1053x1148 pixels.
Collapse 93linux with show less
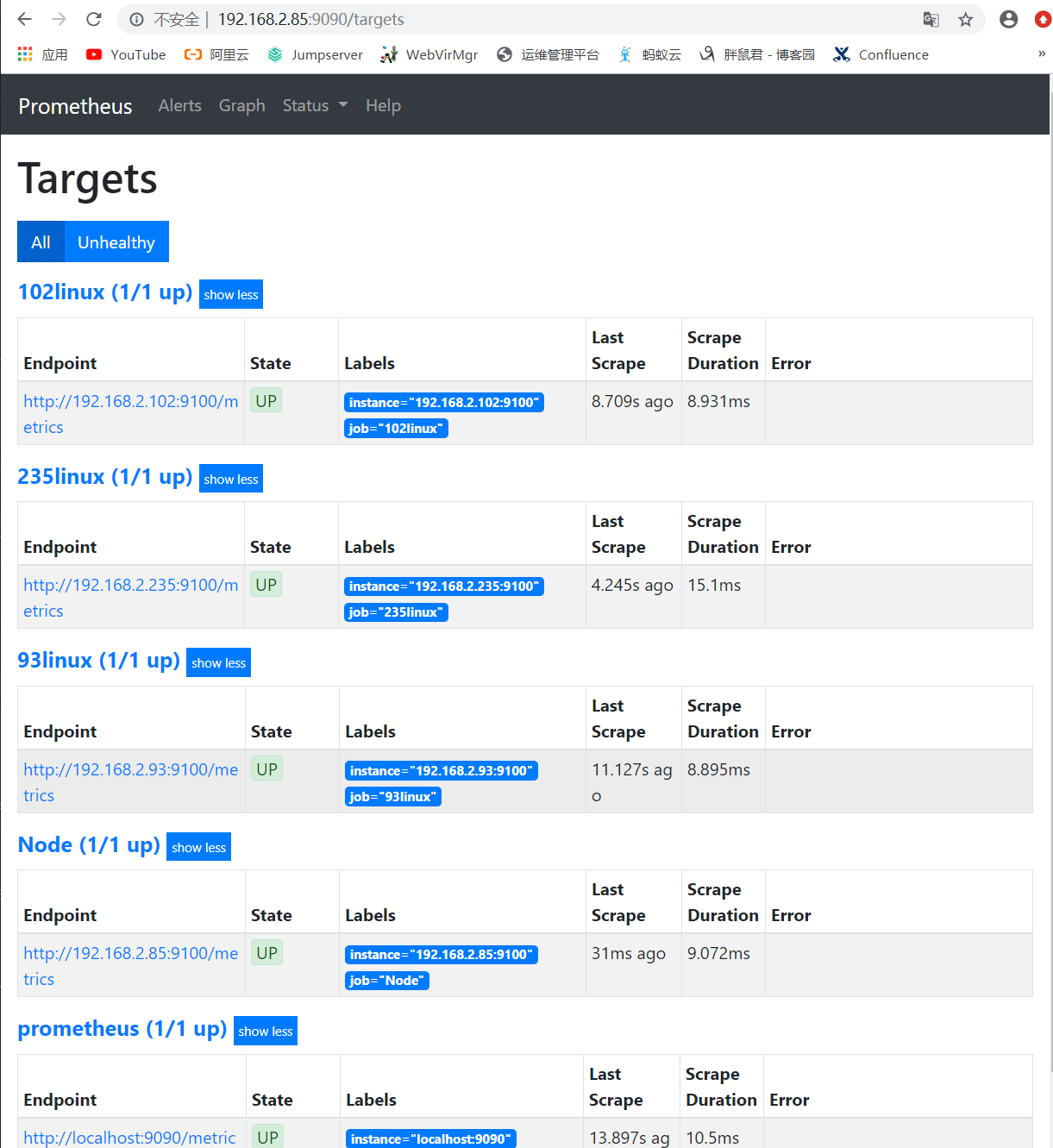[x=218, y=662]
